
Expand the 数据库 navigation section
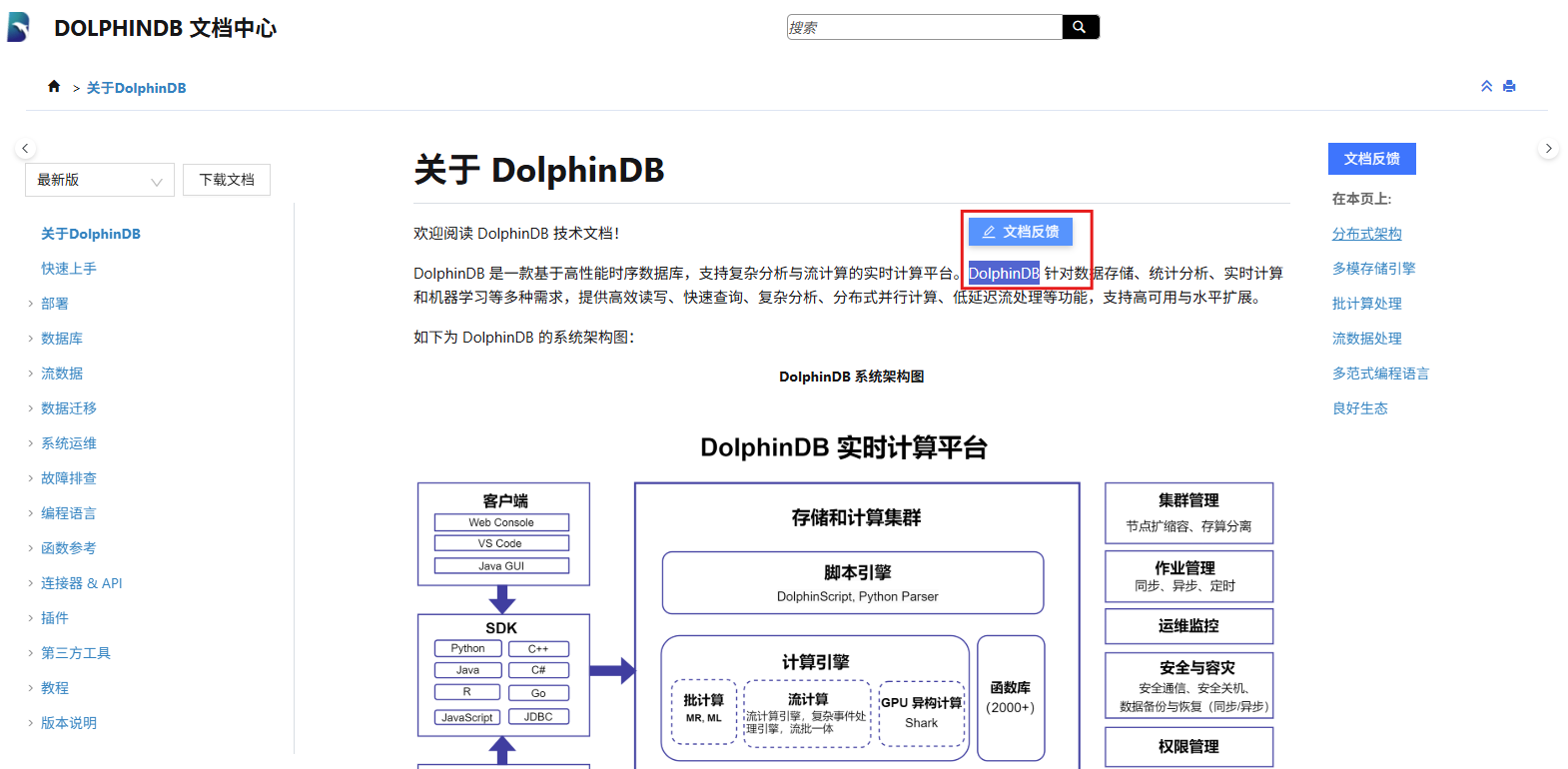(31, 339)
